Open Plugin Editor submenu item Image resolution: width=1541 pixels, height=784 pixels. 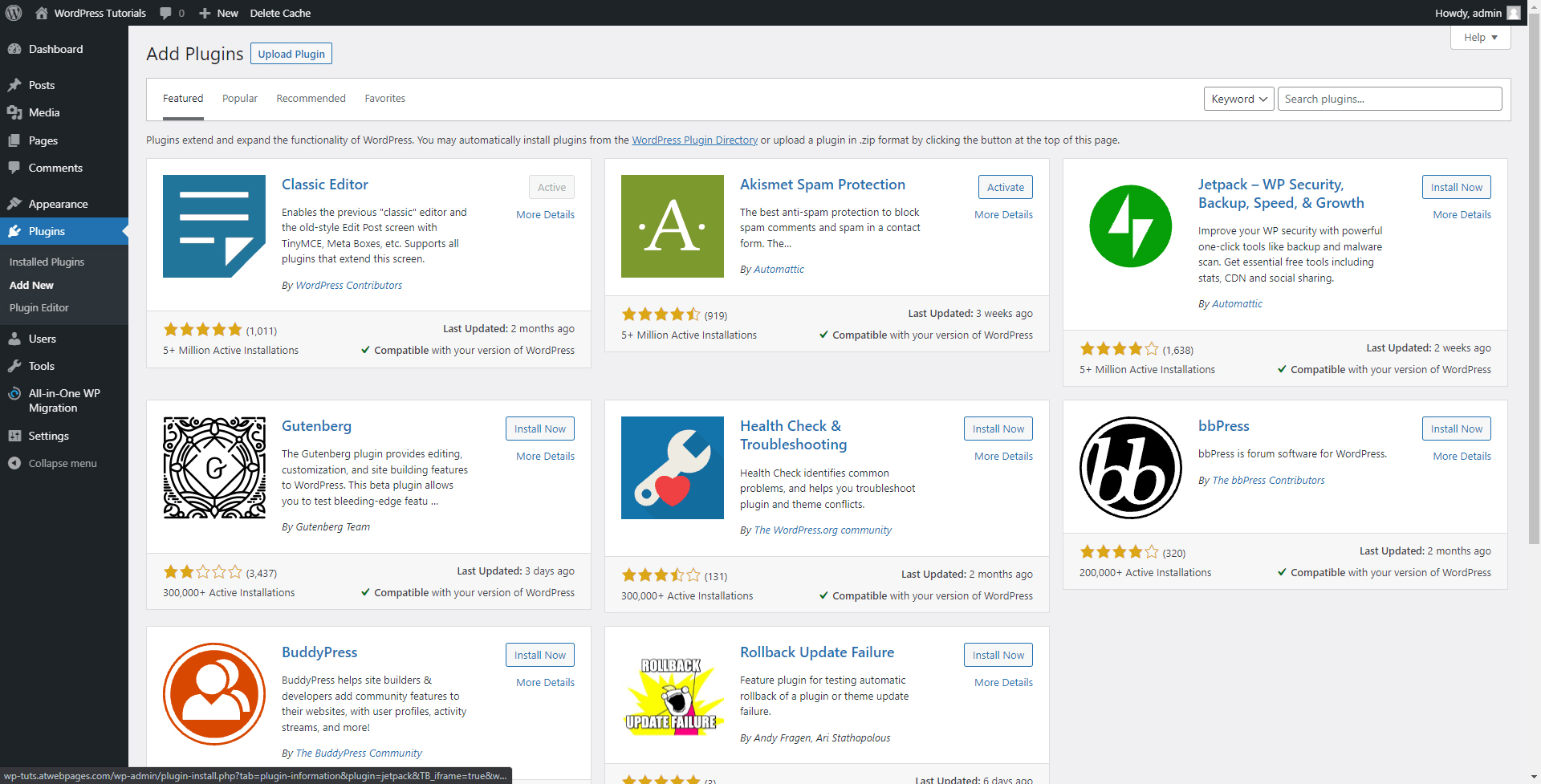39,308
